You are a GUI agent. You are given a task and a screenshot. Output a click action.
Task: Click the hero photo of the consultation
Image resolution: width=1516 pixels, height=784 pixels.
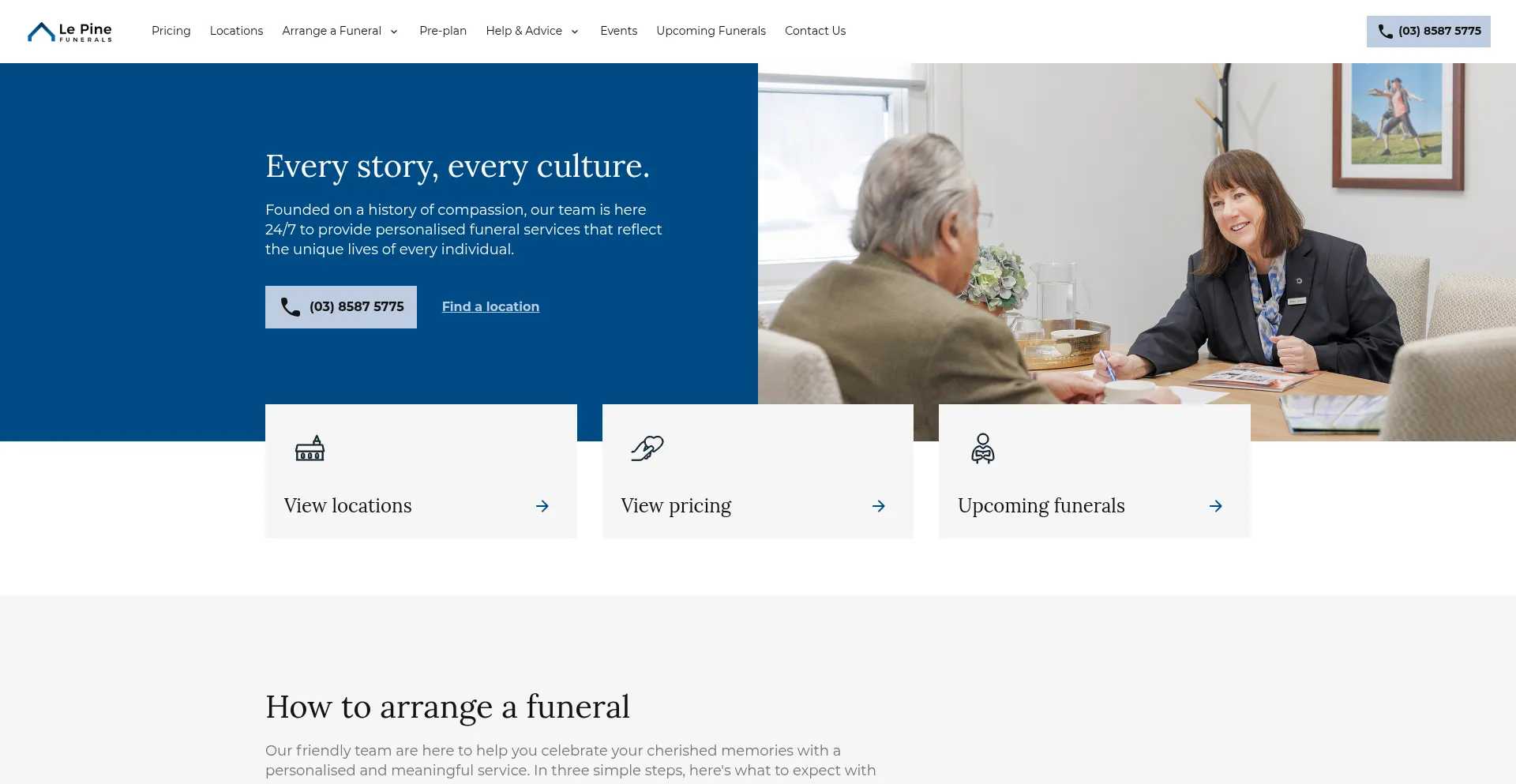pos(1137,237)
